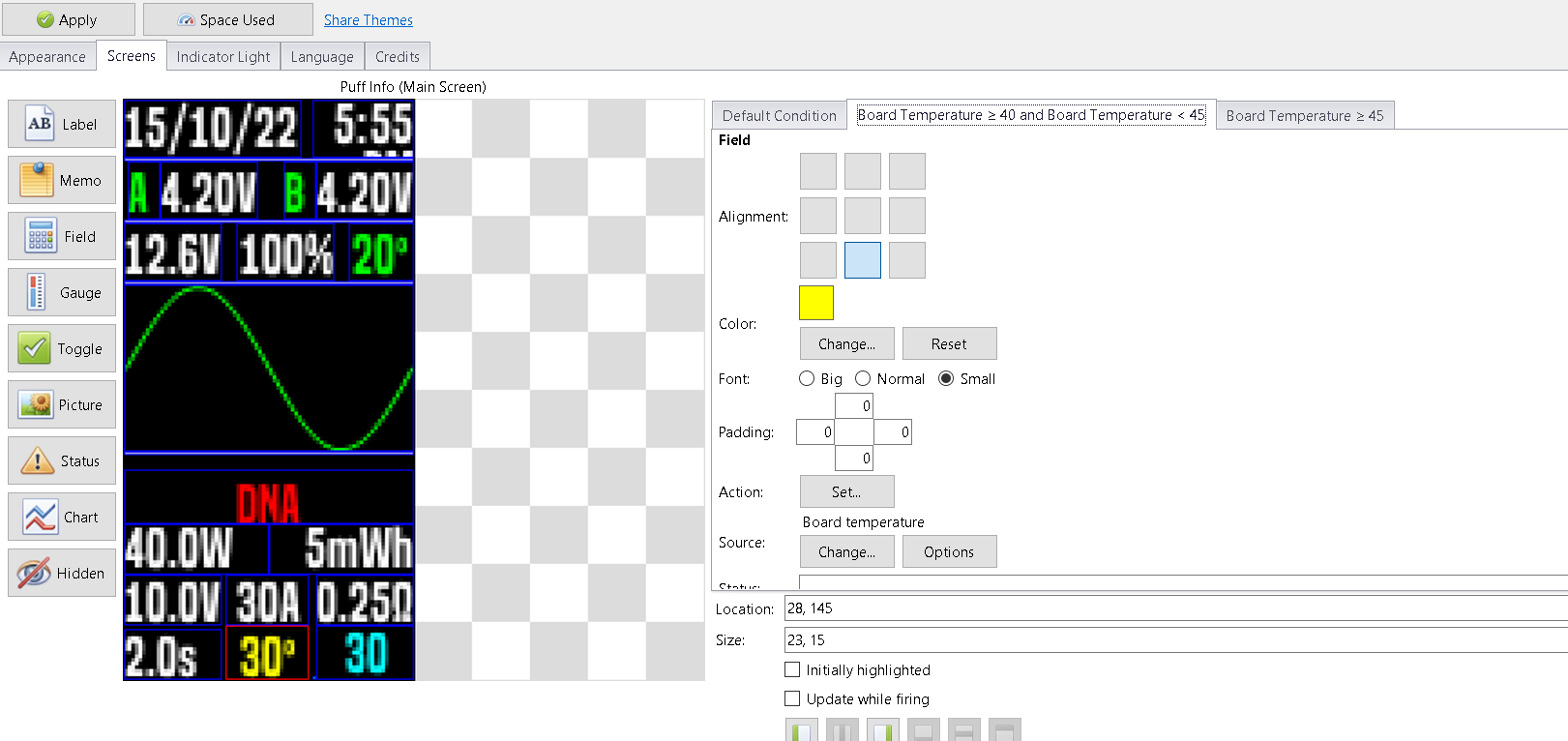Image resolution: width=1568 pixels, height=741 pixels.
Task: Select the Chart element tool
Action: pyautogui.click(x=62, y=518)
